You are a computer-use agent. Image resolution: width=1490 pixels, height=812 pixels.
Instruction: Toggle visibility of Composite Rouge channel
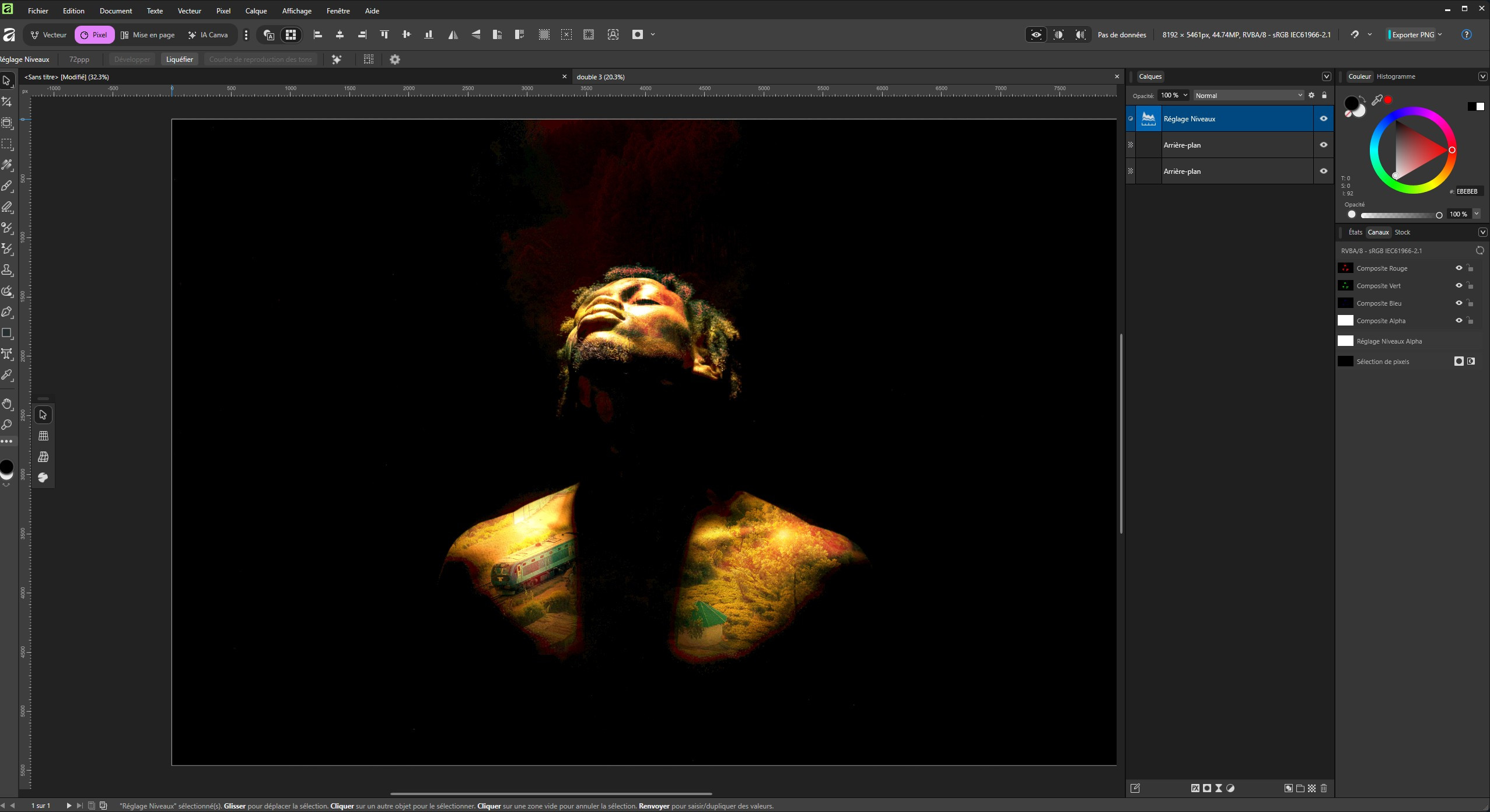(1458, 268)
